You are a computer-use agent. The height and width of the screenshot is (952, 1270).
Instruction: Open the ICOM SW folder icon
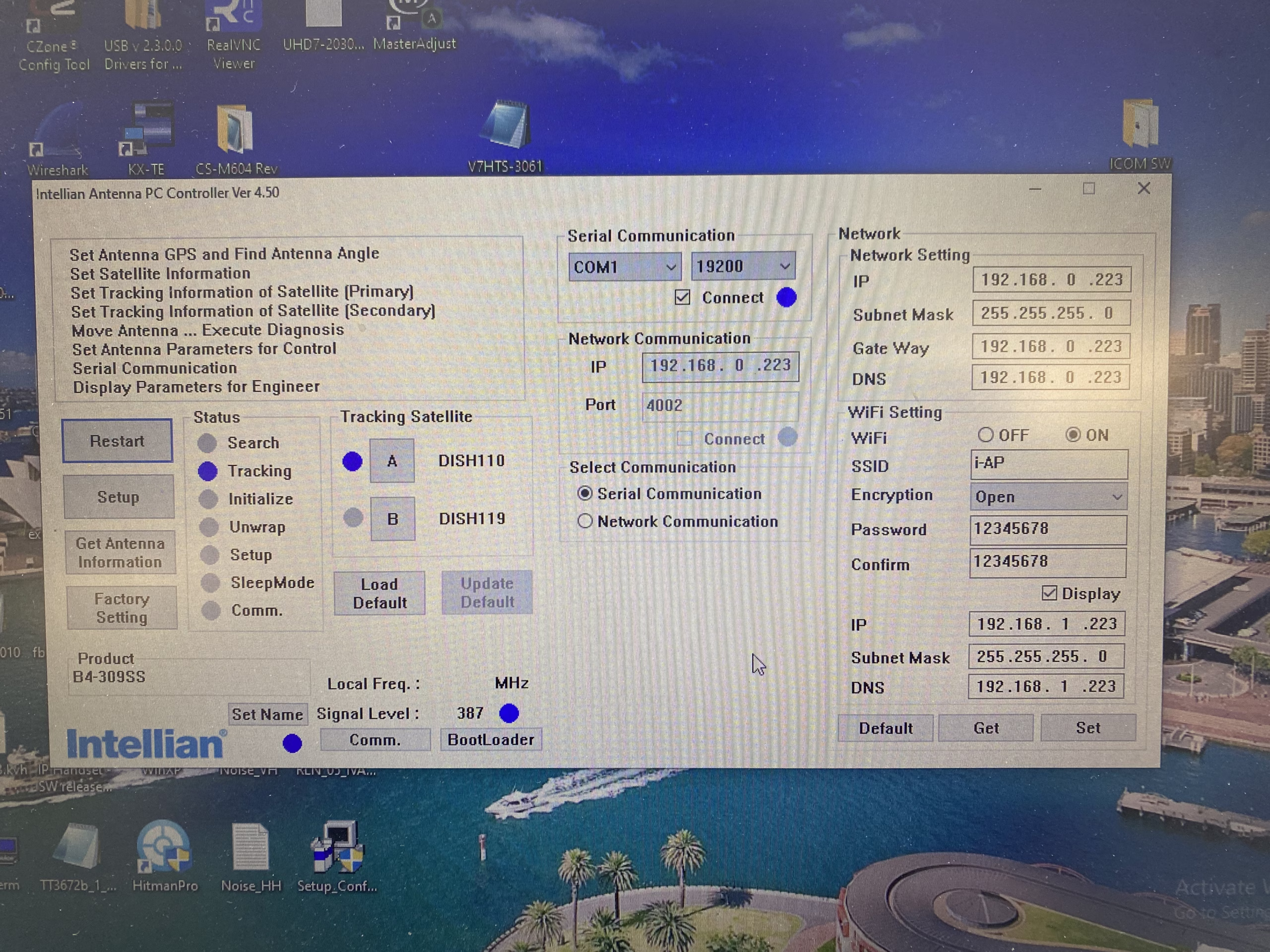click(x=1140, y=135)
